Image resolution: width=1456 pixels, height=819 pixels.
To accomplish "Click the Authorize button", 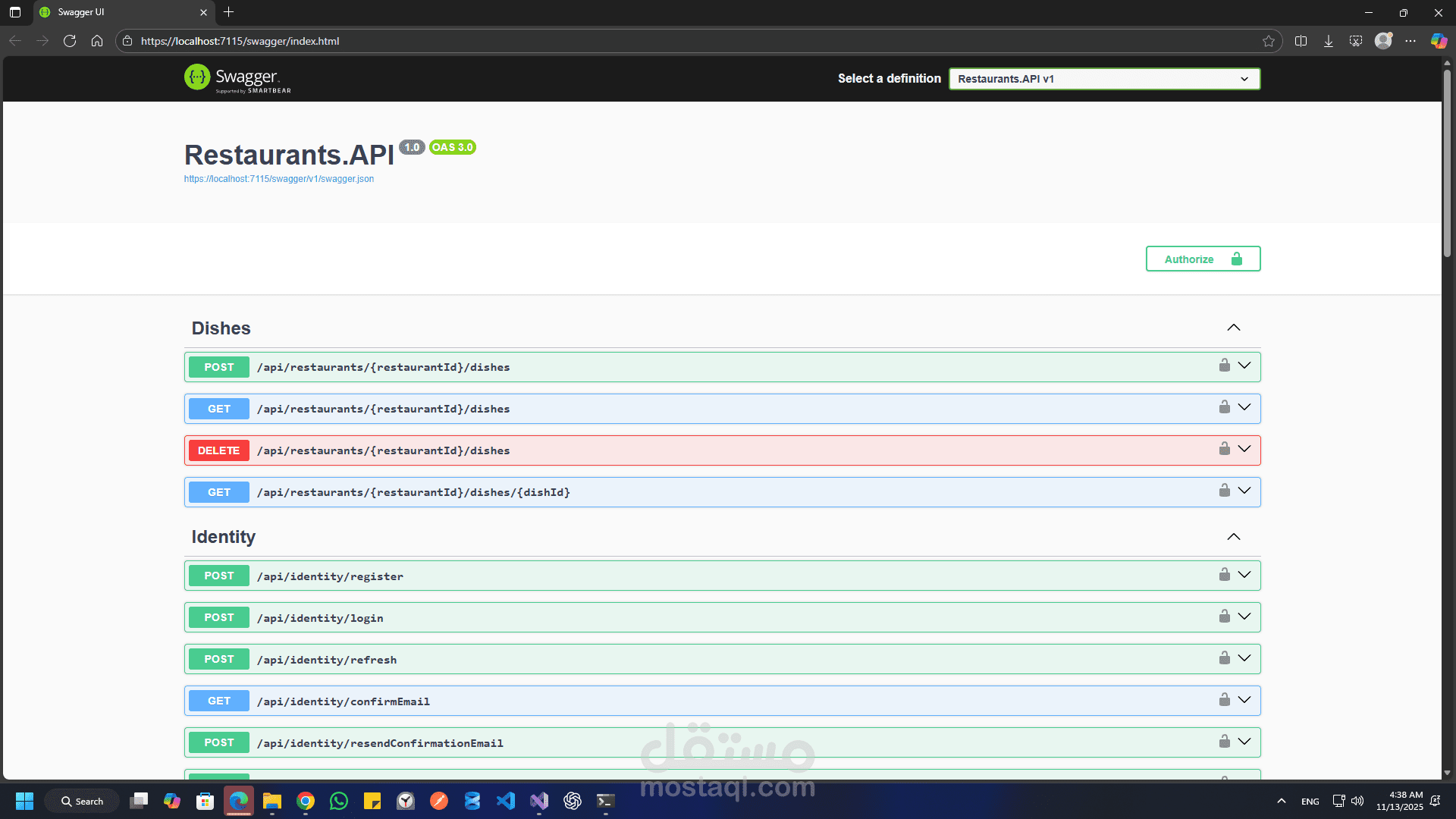I will (x=1203, y=259).
